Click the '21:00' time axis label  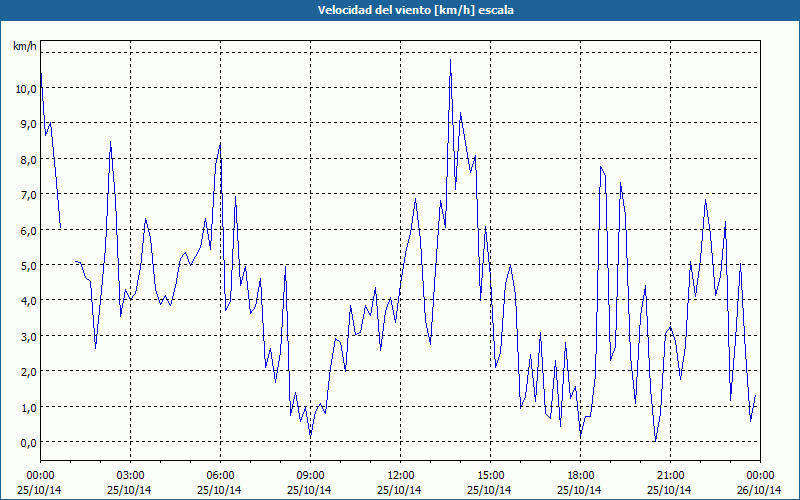(x=670, y=476)
